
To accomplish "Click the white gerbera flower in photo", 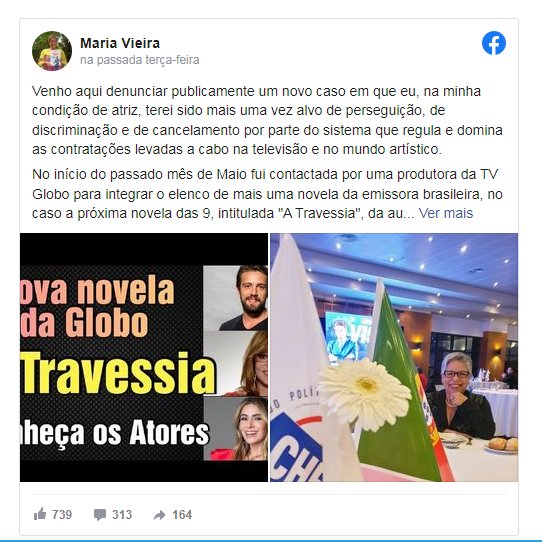I will tap(365, 394).
